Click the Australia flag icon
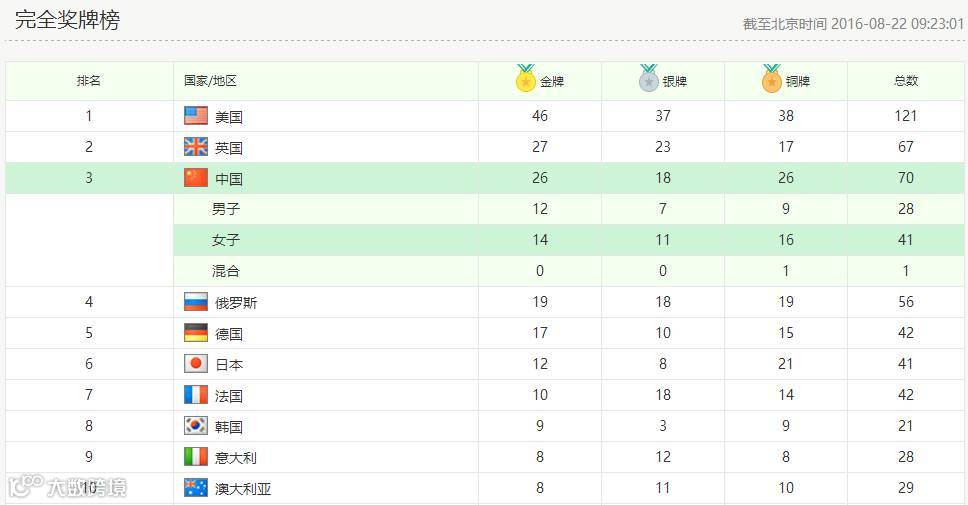Viewport: 968px width, 505px height. pyautogui.click(x=196, y=488)
